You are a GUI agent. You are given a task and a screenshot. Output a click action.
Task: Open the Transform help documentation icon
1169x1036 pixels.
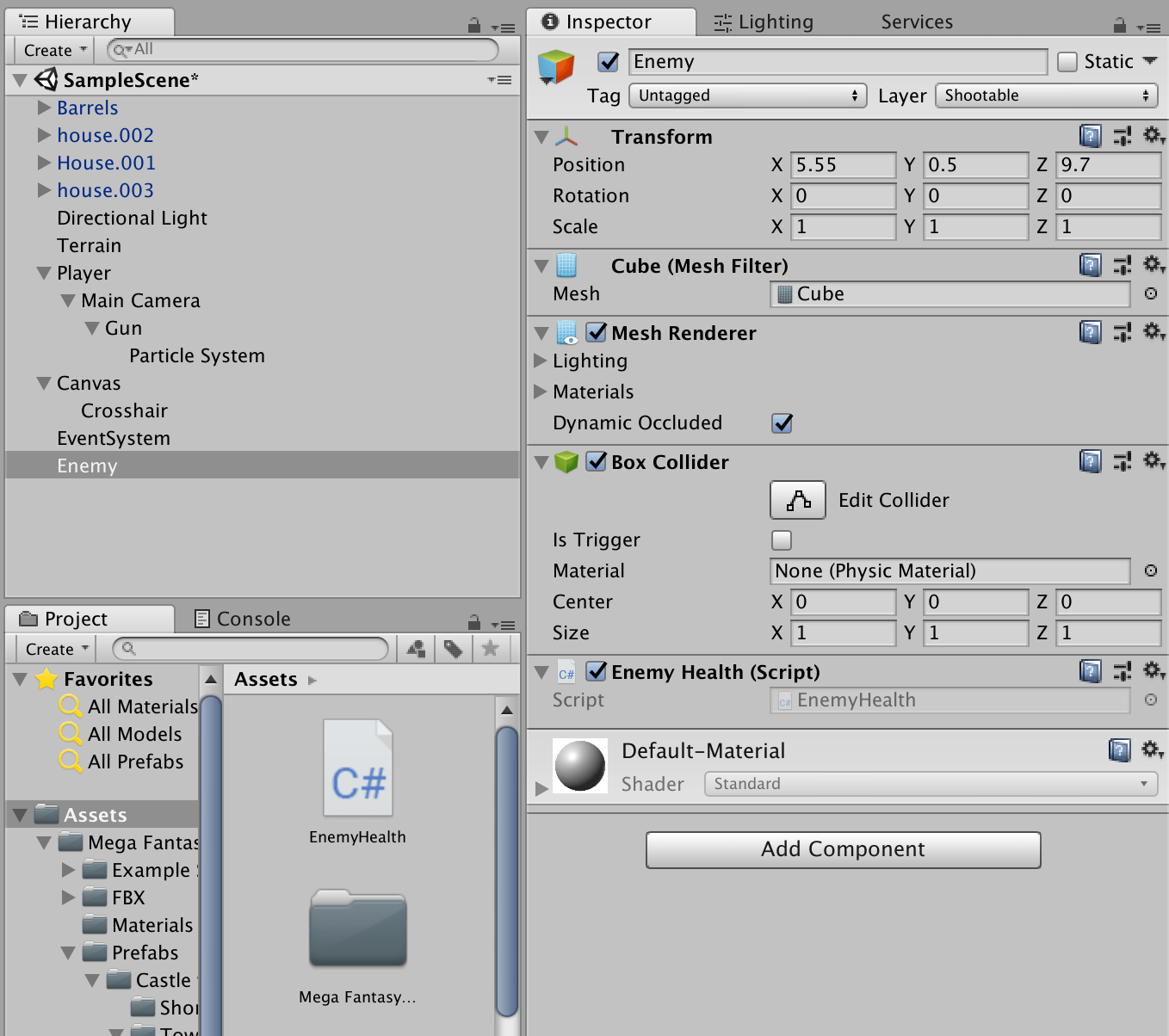(1090, 136)
